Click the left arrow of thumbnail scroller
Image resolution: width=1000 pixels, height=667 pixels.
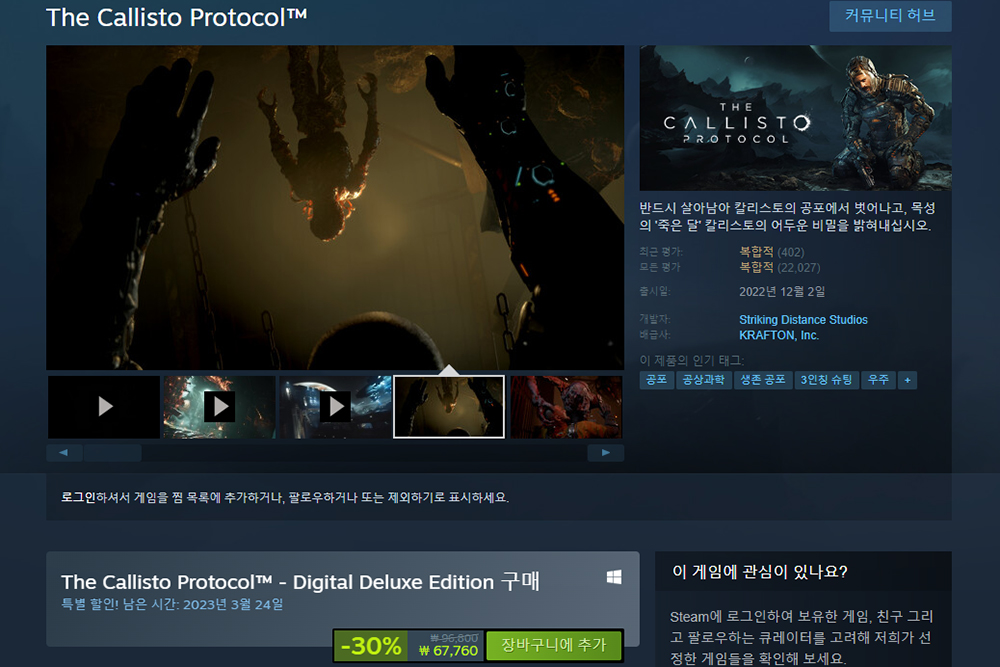point(64,453)
